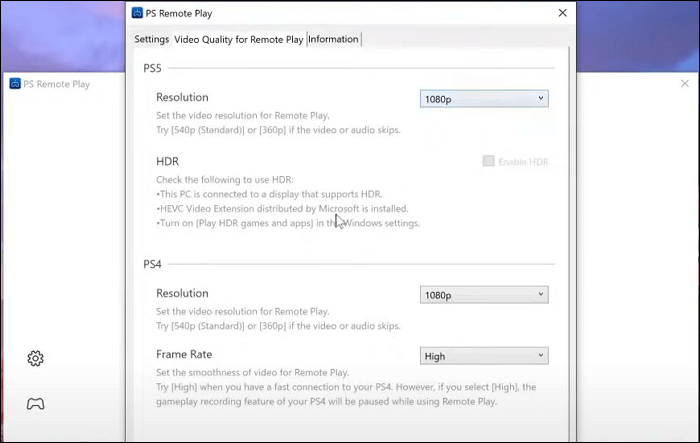Click the Frame Rate setting label

(x=184, y=354)
